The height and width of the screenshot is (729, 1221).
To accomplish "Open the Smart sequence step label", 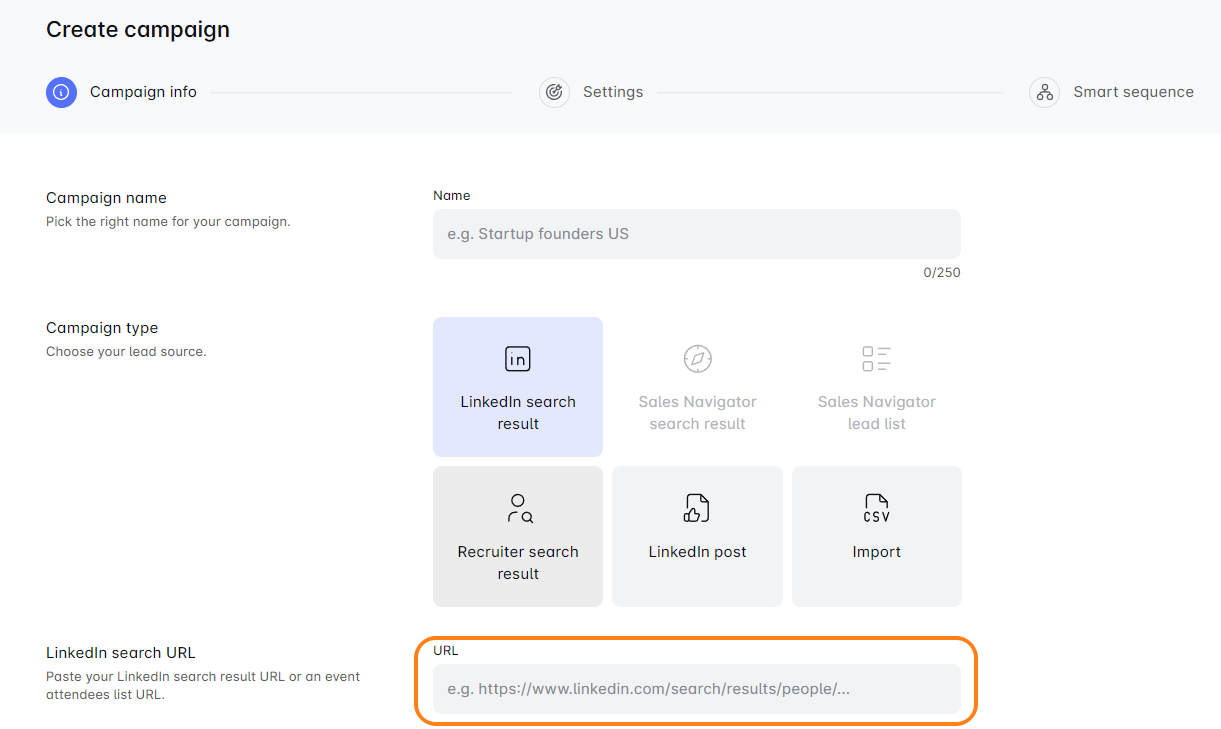I will (x=1133, y=92).
